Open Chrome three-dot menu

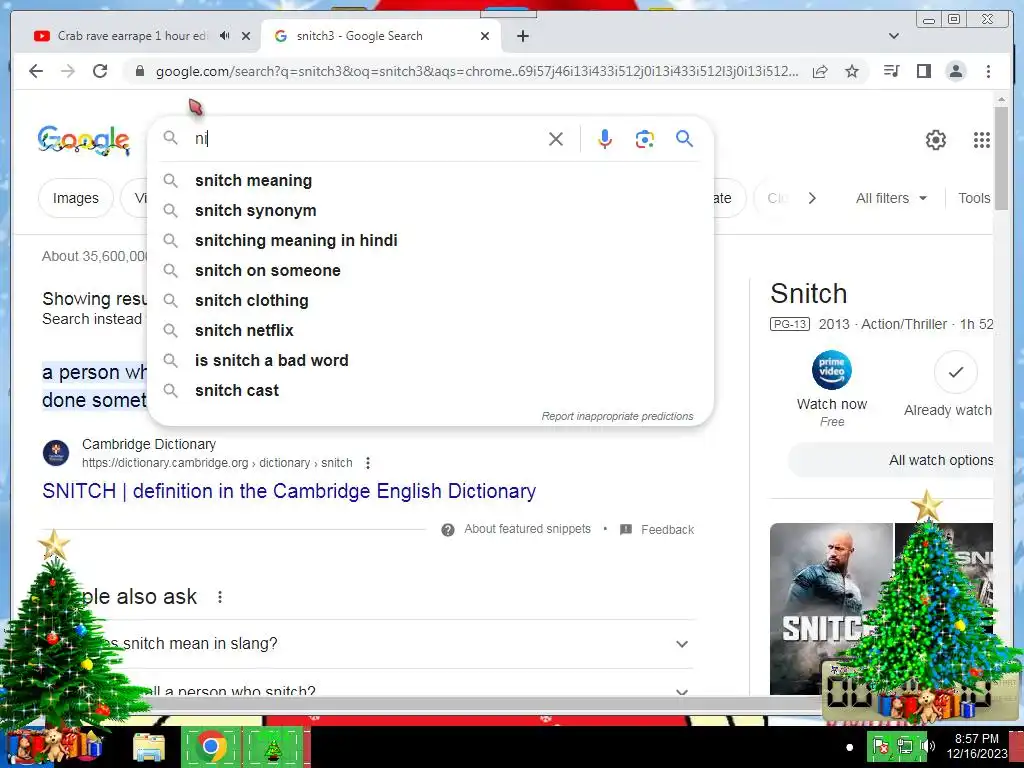coord(988,71)
